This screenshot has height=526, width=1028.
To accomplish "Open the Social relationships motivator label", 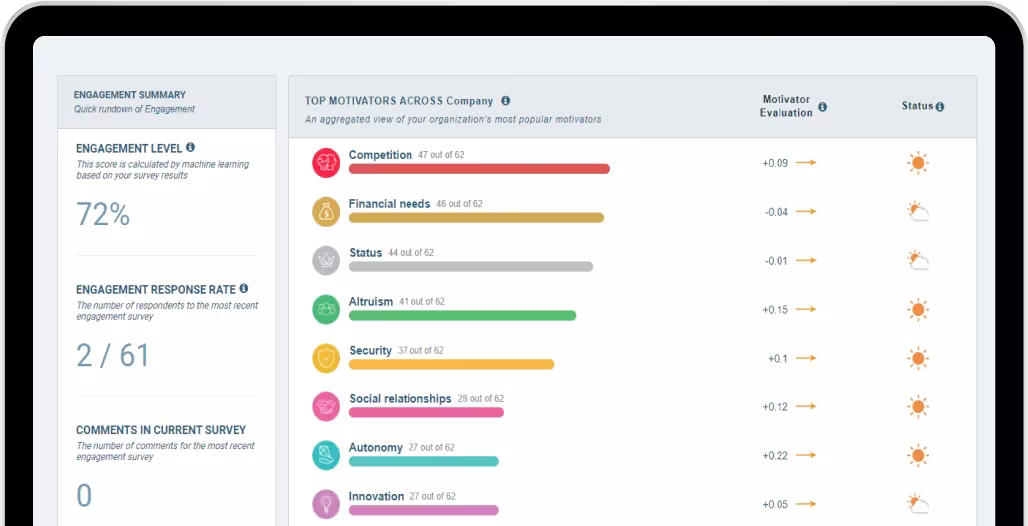I will (x=400, y=399).
